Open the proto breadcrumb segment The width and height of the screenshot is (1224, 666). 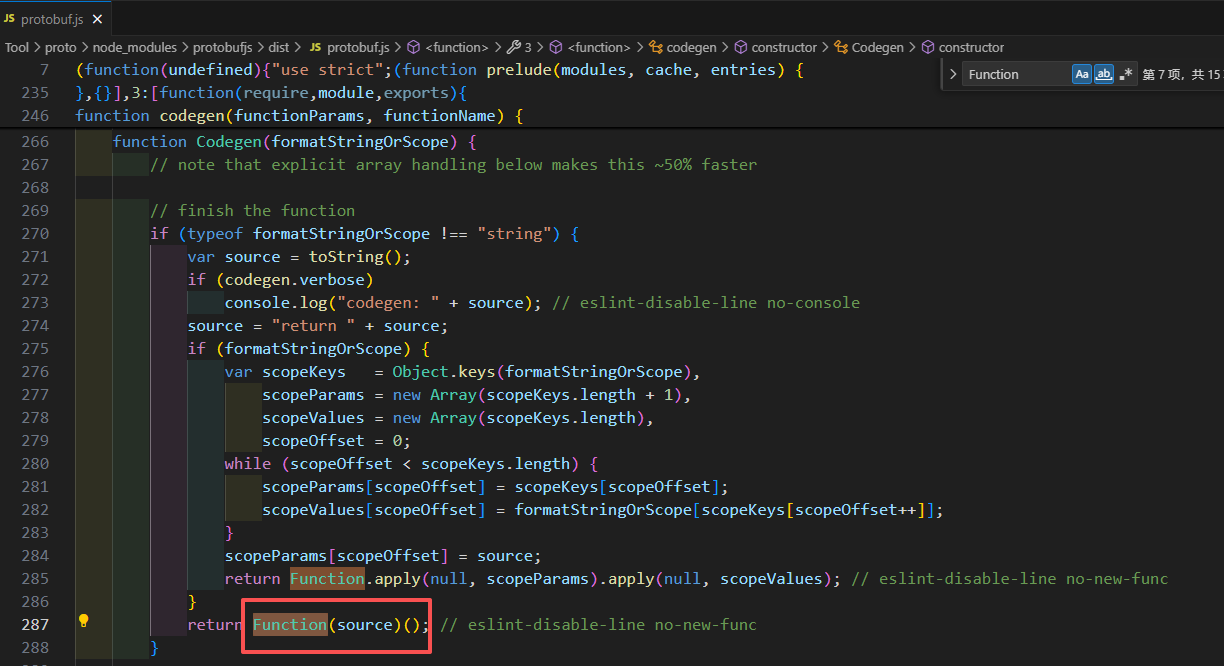pos(60,47)
